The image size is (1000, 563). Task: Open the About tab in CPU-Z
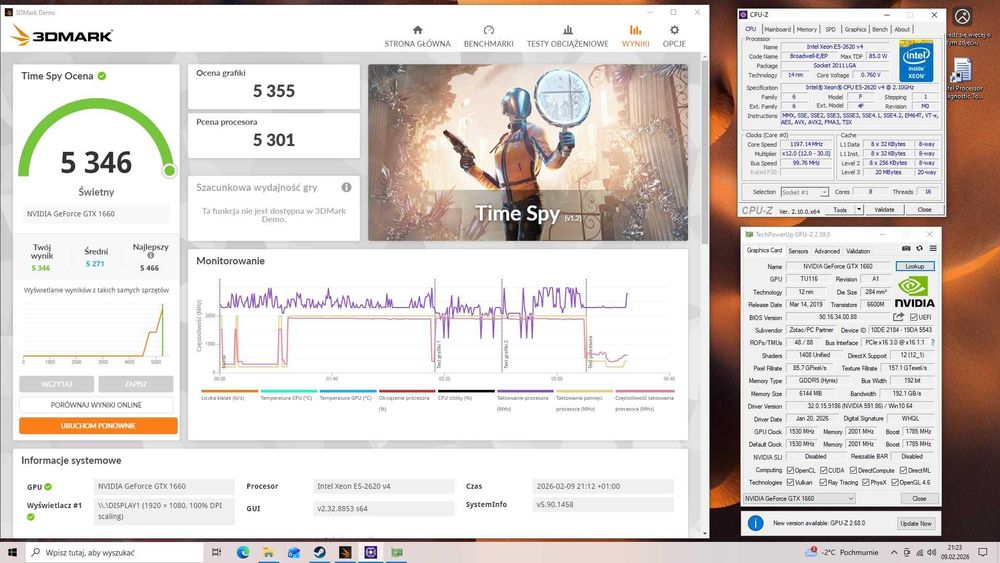pos(902,29)
